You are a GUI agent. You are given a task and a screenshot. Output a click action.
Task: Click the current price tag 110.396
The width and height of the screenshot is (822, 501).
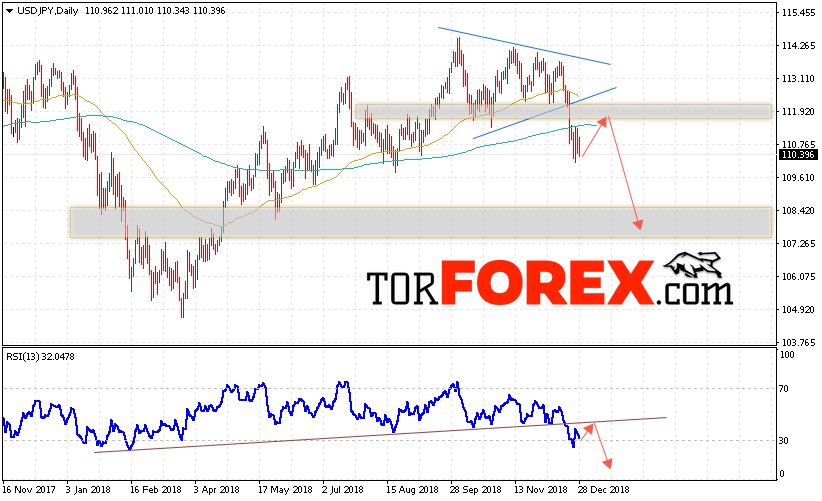798,155
